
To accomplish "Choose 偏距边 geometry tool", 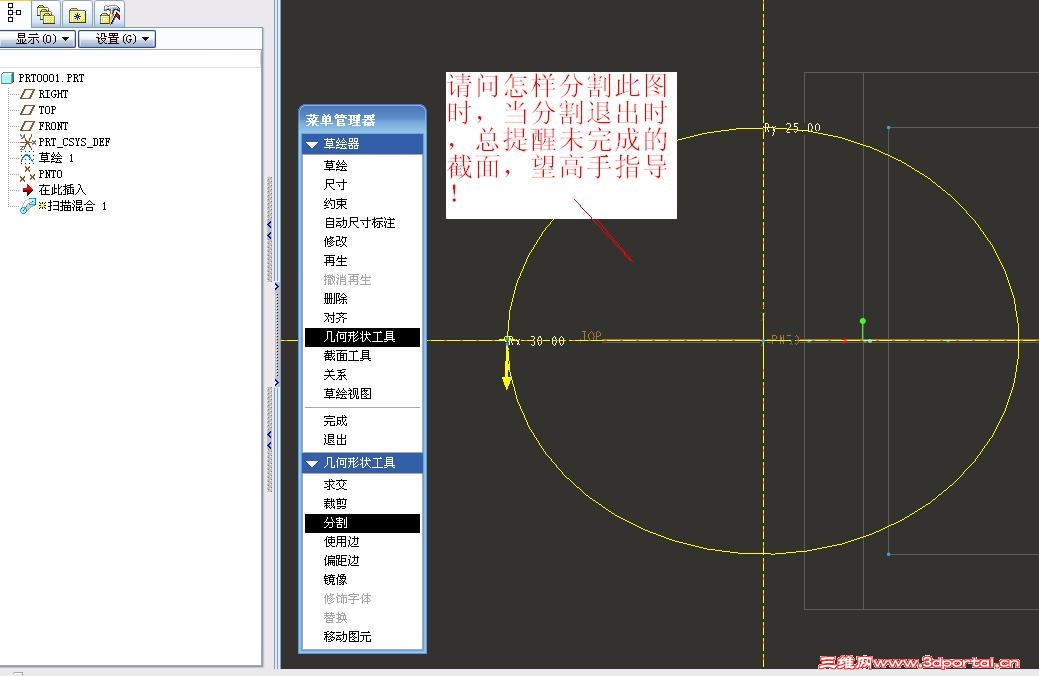I will click(x=341, y=561).
